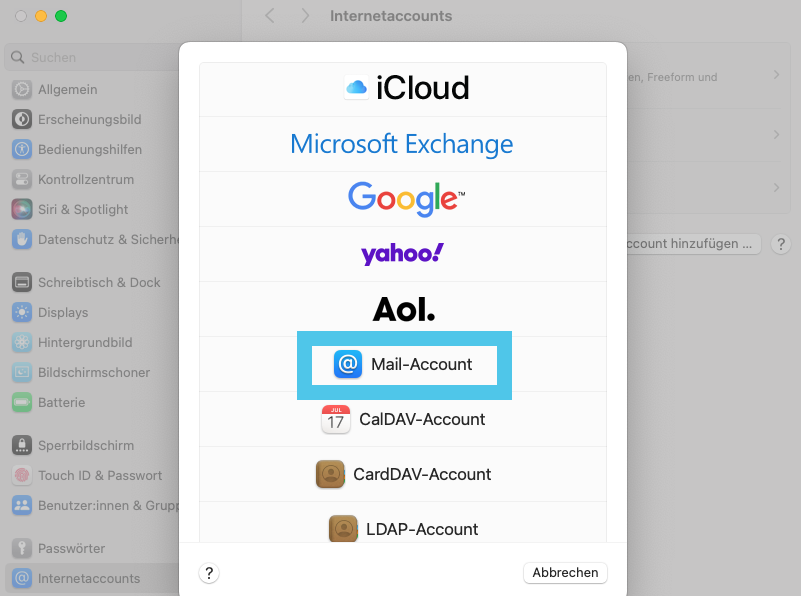This screenshot has height=596, width=801.
Task: Expand the Freeform account row chevron
Action: click(x=776, y=75)
